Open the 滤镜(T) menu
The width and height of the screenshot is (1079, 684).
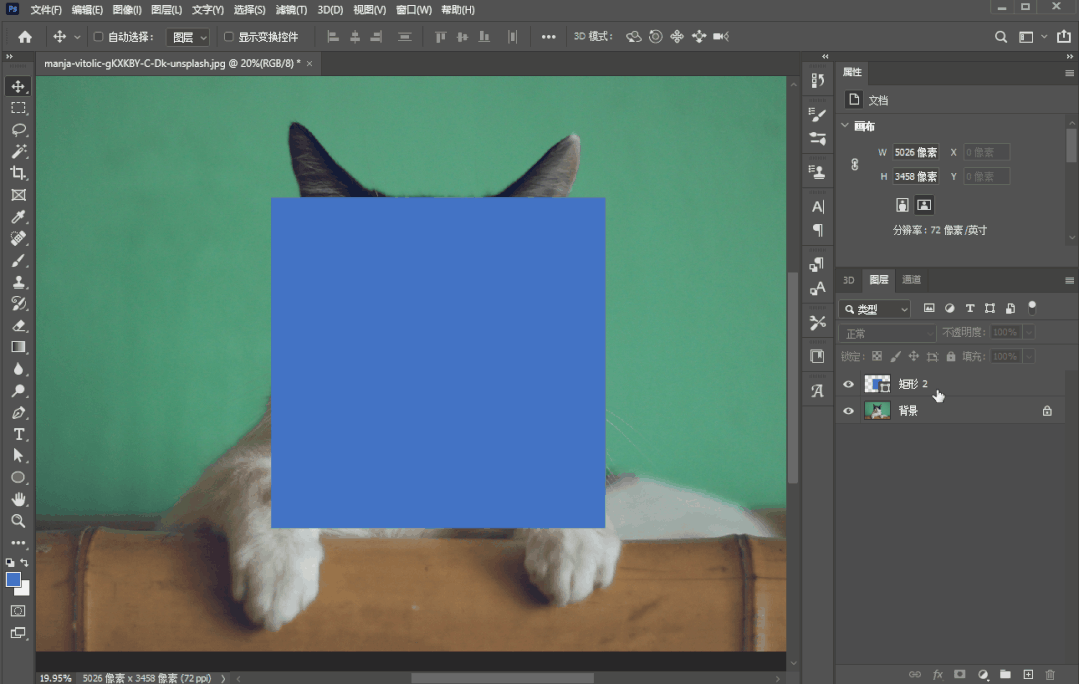point(291,10)
